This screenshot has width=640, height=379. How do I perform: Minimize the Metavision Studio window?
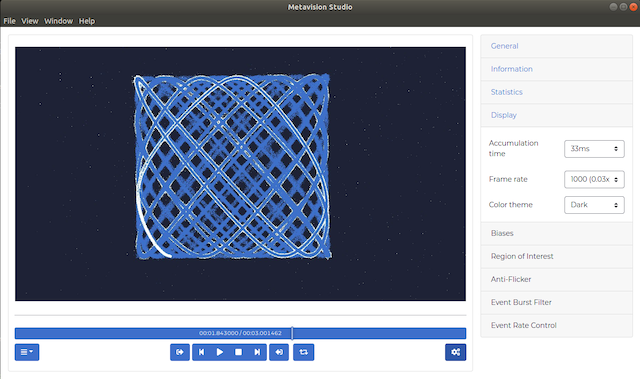(613, 7)
